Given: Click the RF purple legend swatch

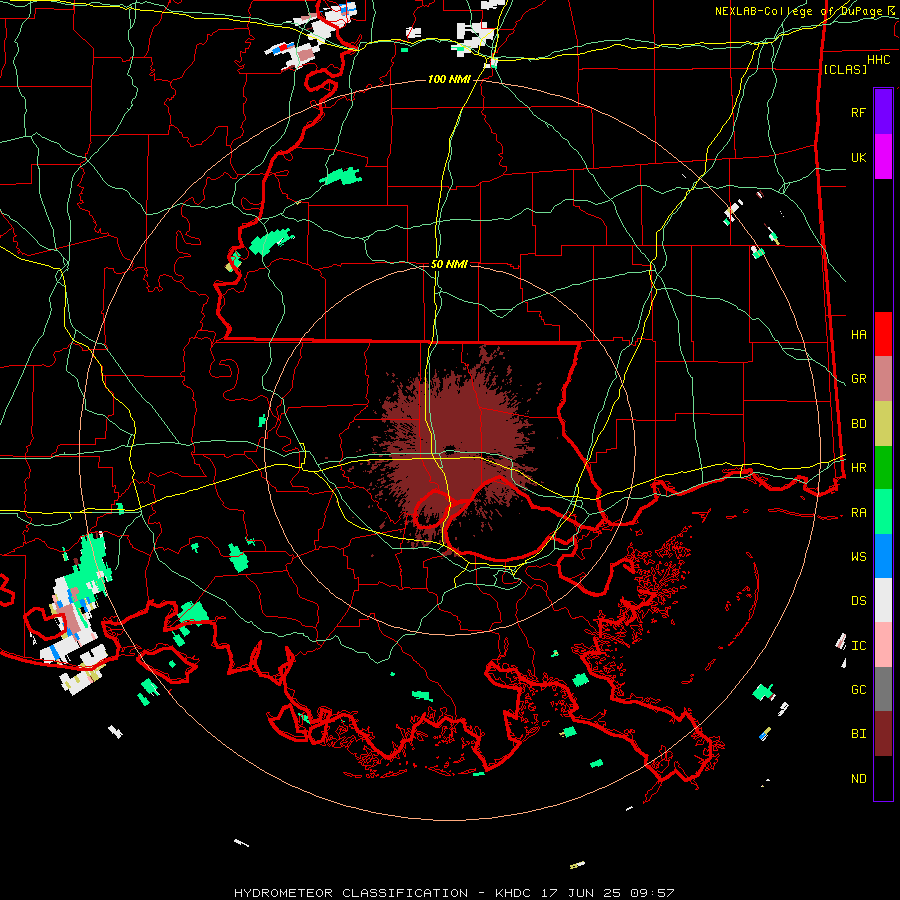Looking at the screenshot, I should click(x=883, y=112).
